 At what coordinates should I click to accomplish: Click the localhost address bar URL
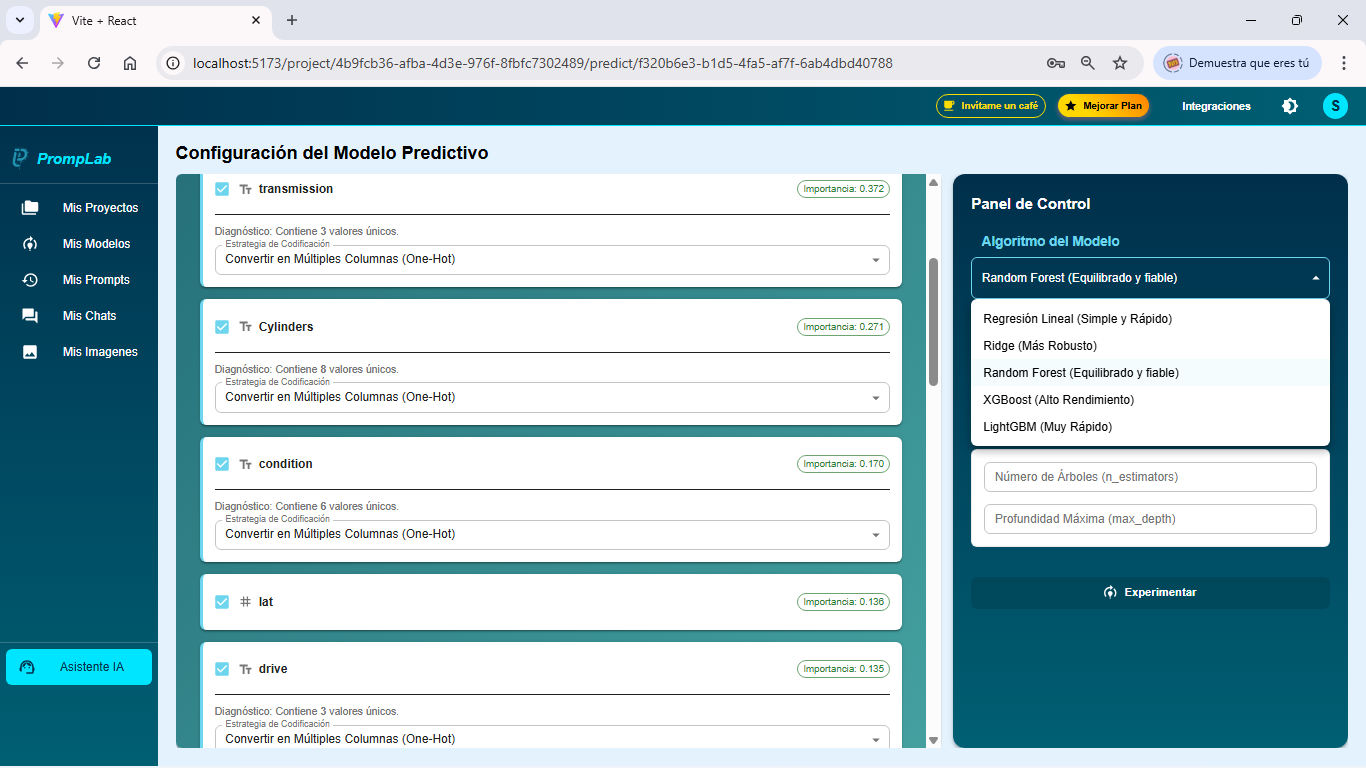tap(543, 63)
